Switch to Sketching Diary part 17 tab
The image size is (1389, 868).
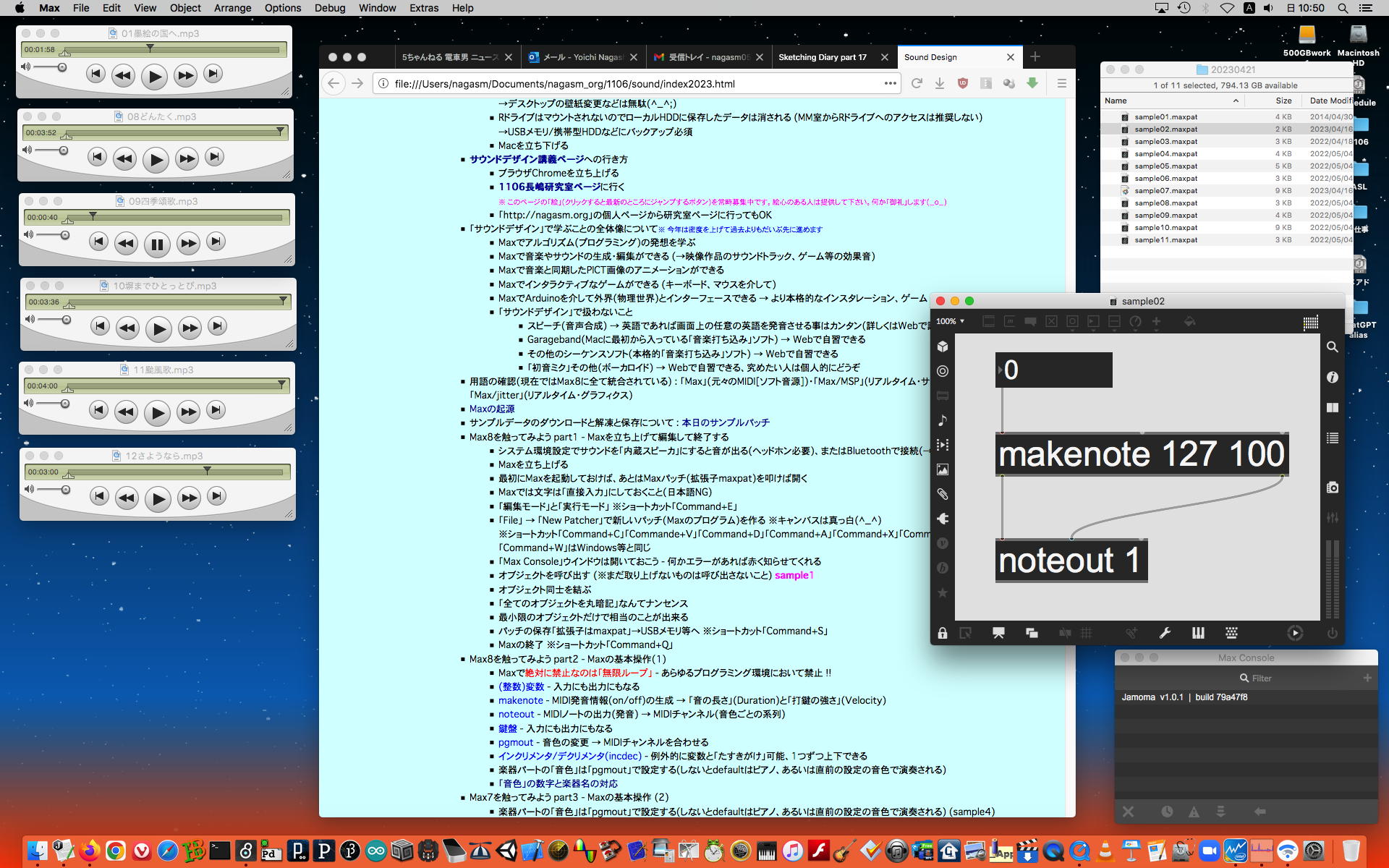pyautogui.click(x=823, y=57)
